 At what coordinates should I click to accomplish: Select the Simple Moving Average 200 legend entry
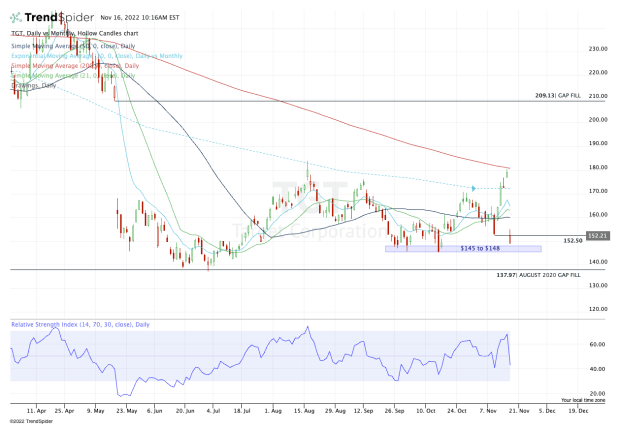pos(75,66)
